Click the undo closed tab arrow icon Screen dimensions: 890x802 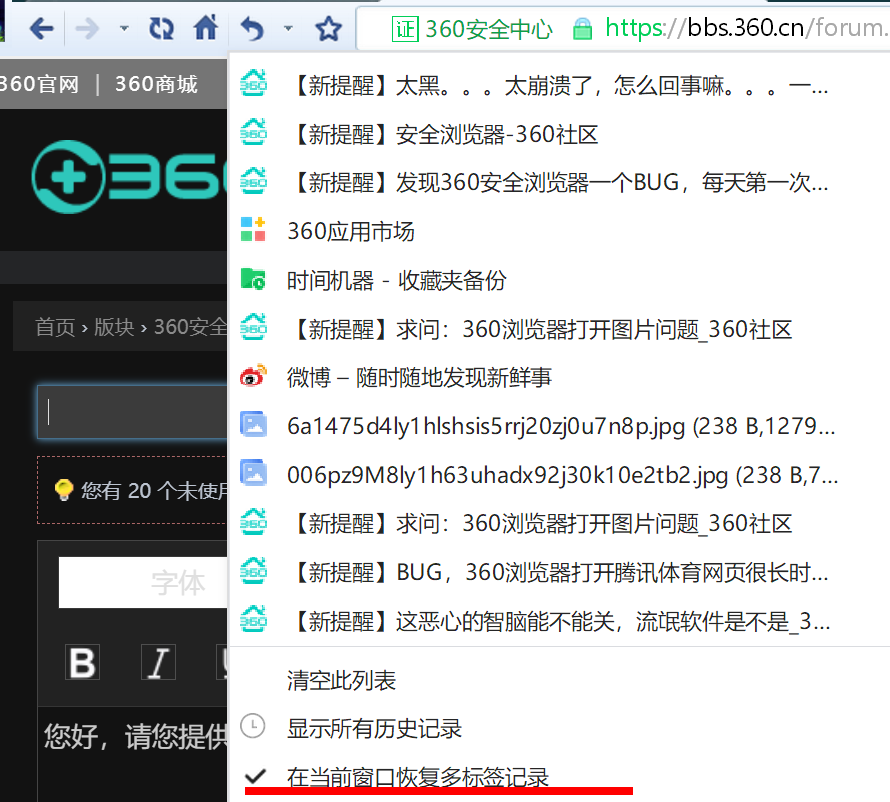(x=252, y=28)
